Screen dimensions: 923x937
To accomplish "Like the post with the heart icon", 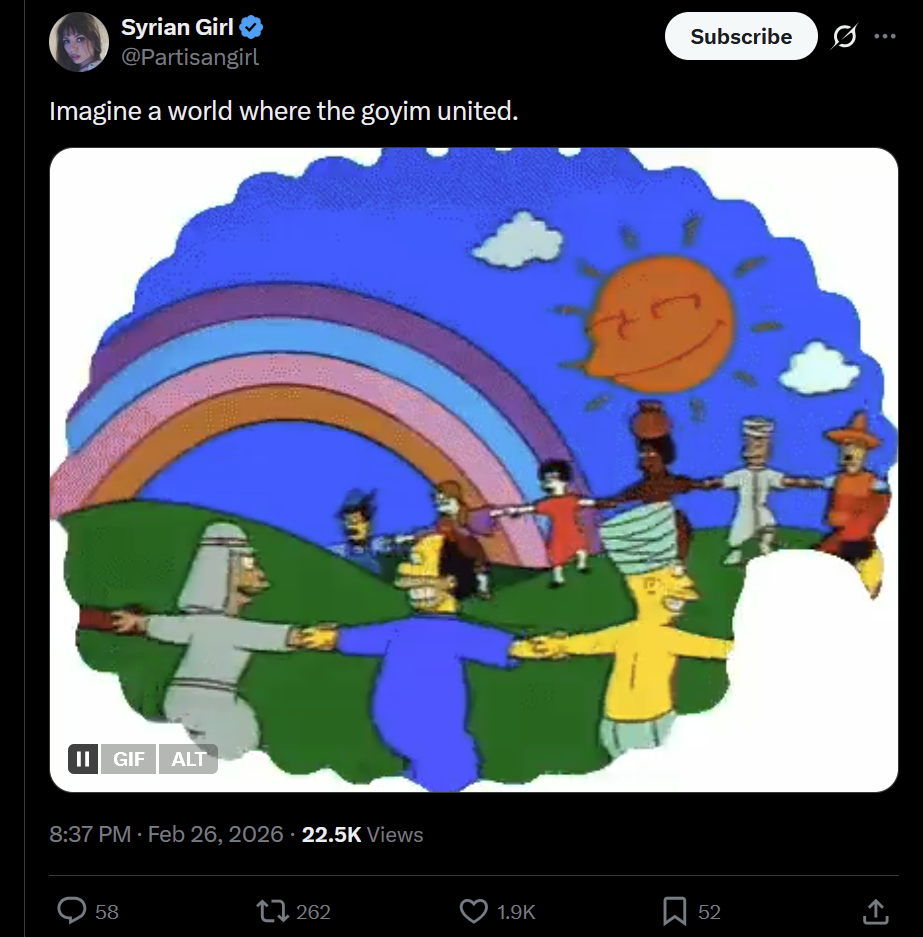I will pyautogui.click(x=473, y=910).
